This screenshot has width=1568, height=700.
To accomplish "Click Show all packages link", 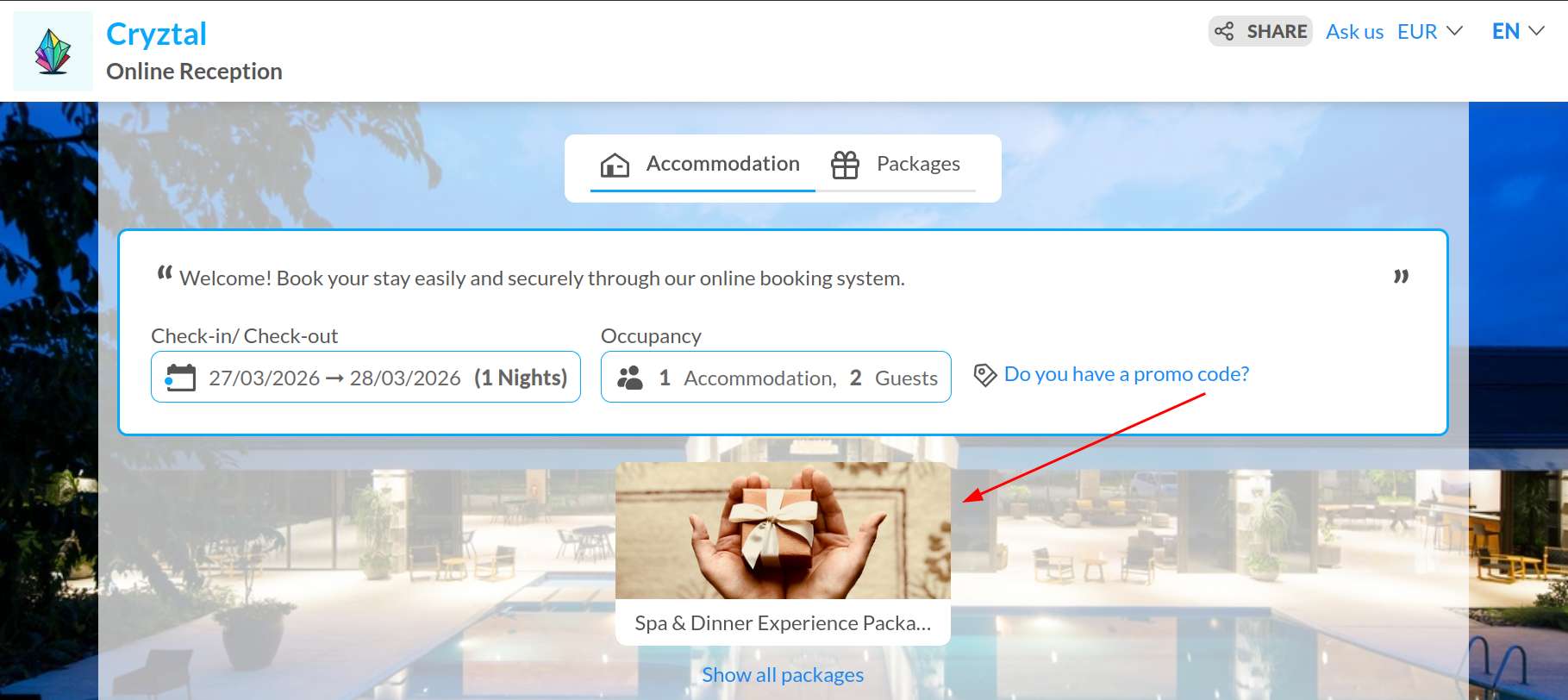I will (783, 675).
